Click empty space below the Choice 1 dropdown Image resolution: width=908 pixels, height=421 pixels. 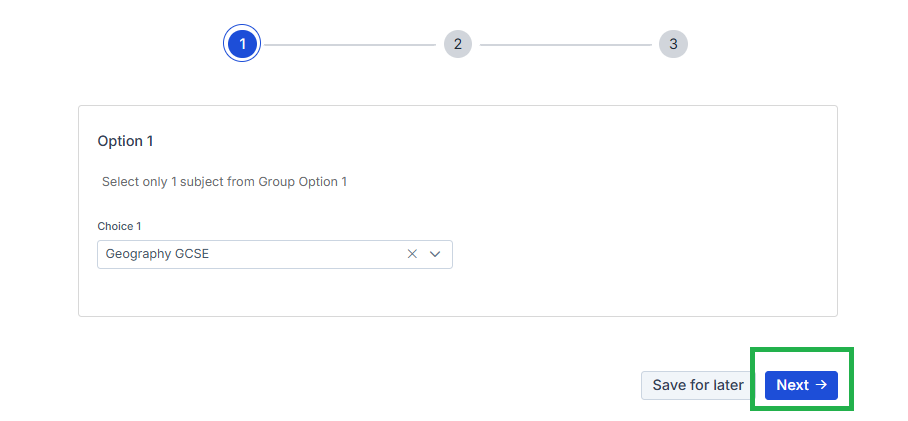[x=300, y=292]
